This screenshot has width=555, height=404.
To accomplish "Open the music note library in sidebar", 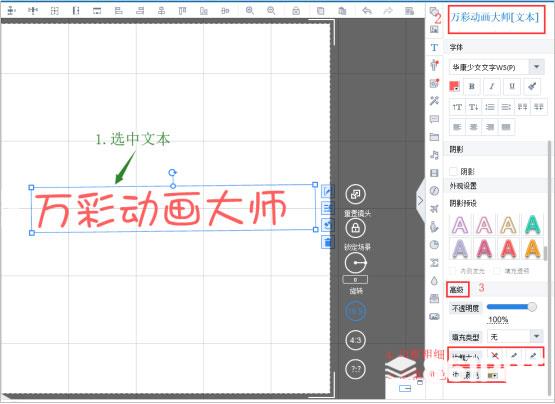I will [434, 155].
